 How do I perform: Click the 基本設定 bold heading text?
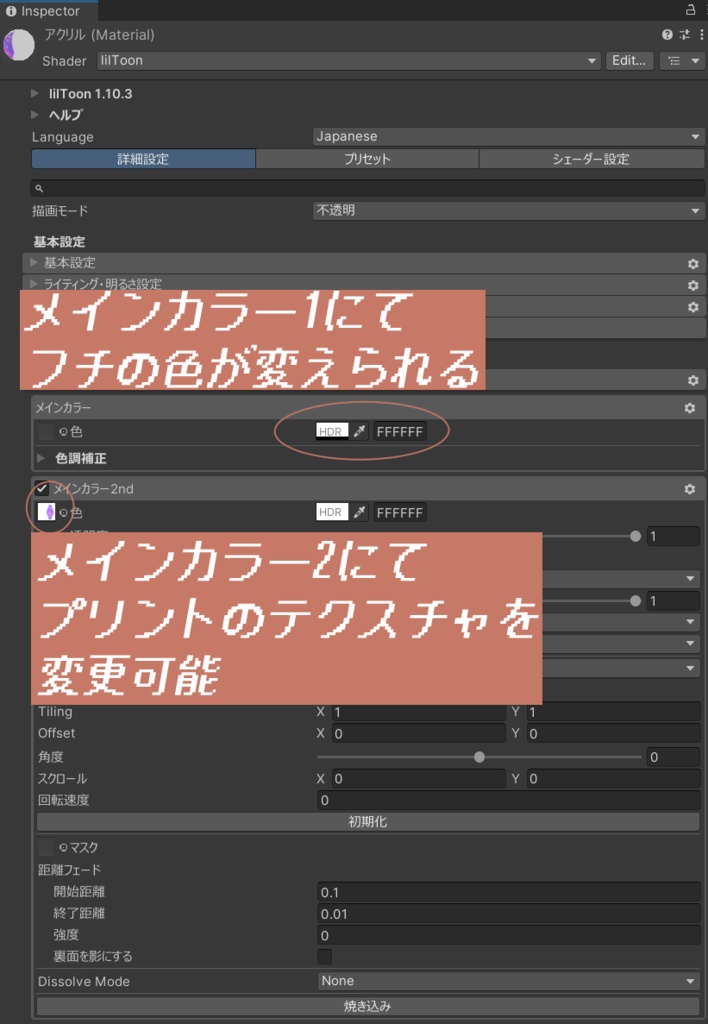point(59,242)
